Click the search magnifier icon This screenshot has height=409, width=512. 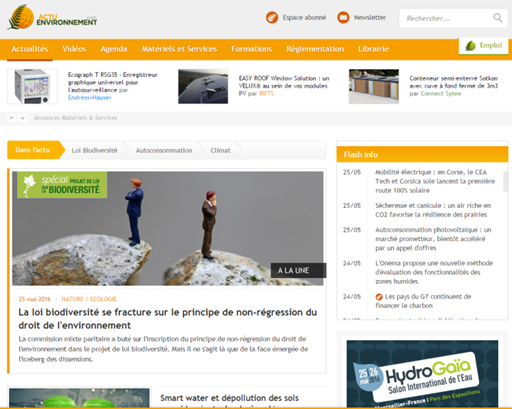click(497, 18)
